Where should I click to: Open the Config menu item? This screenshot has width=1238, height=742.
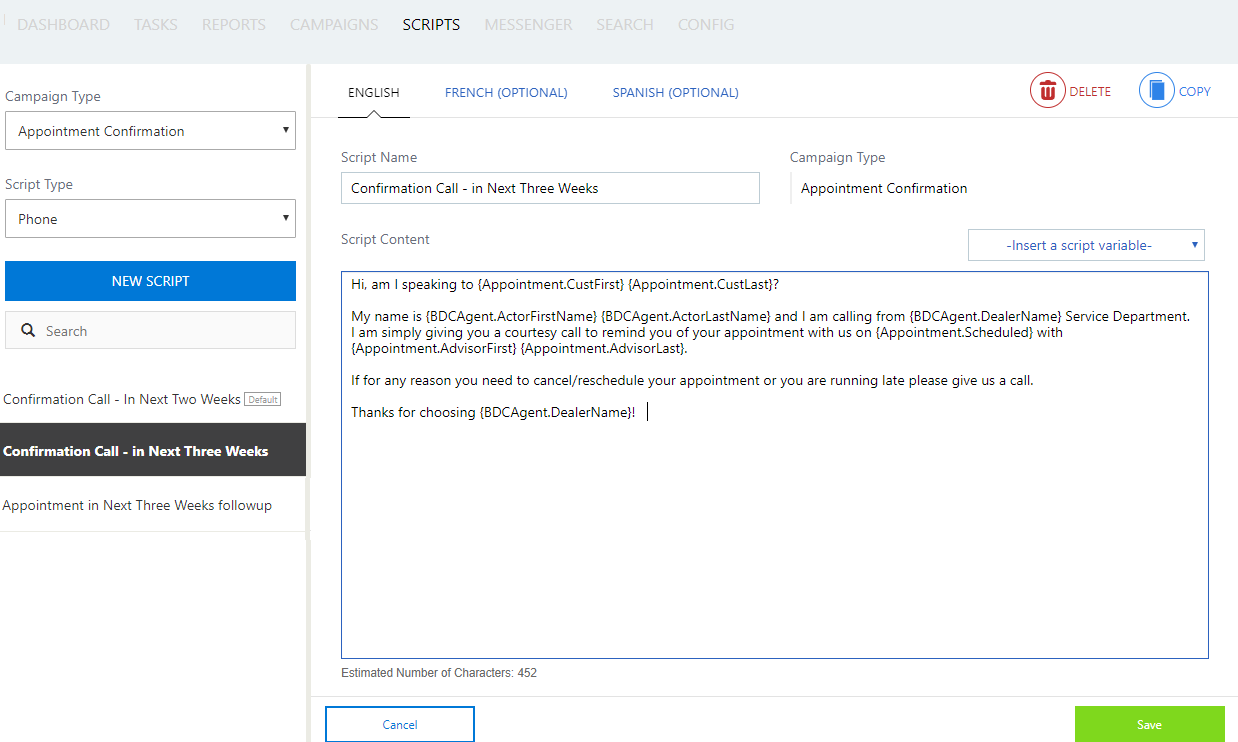coord(705,25)
